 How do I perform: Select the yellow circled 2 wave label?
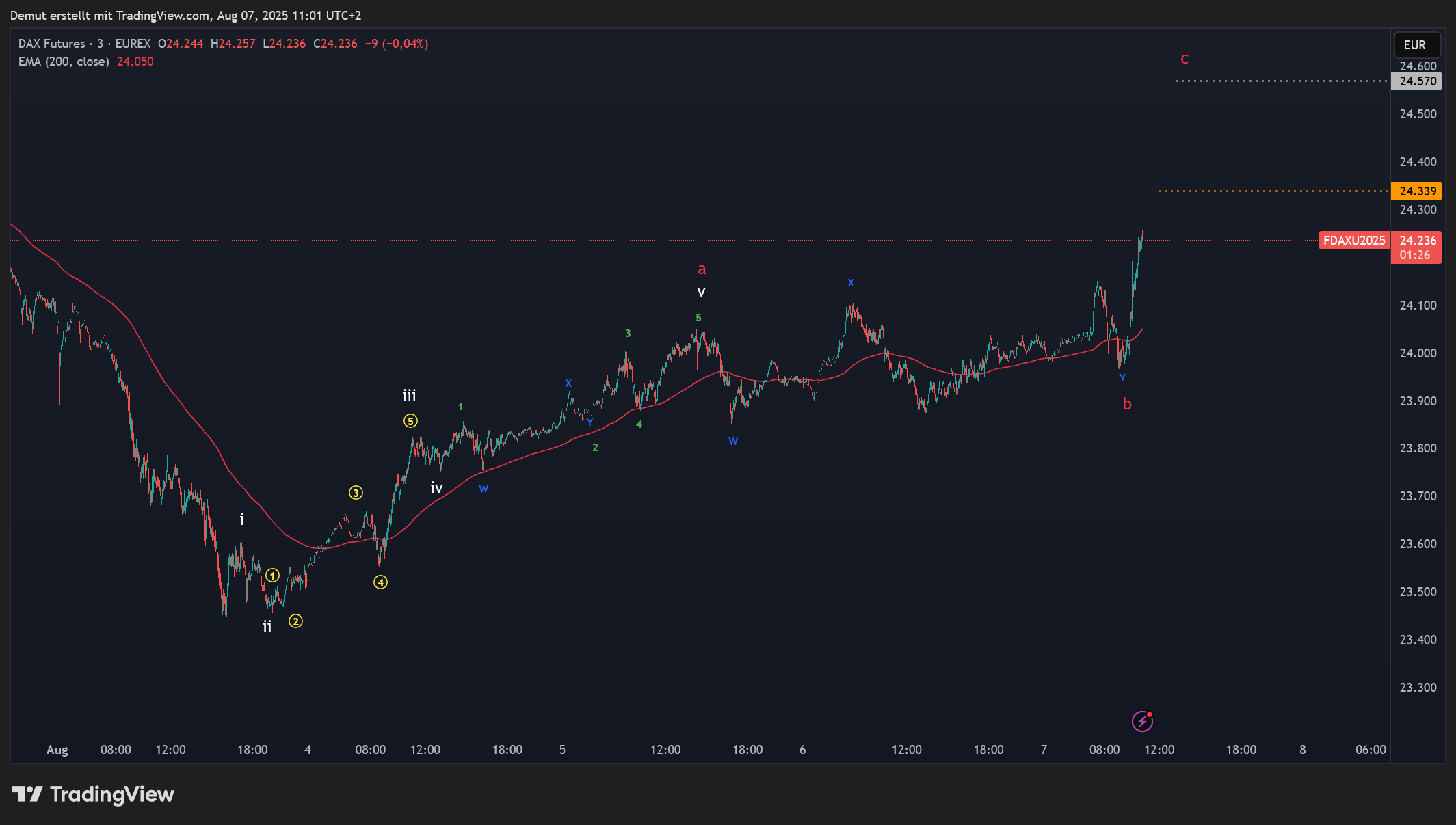tap(295, 621)
